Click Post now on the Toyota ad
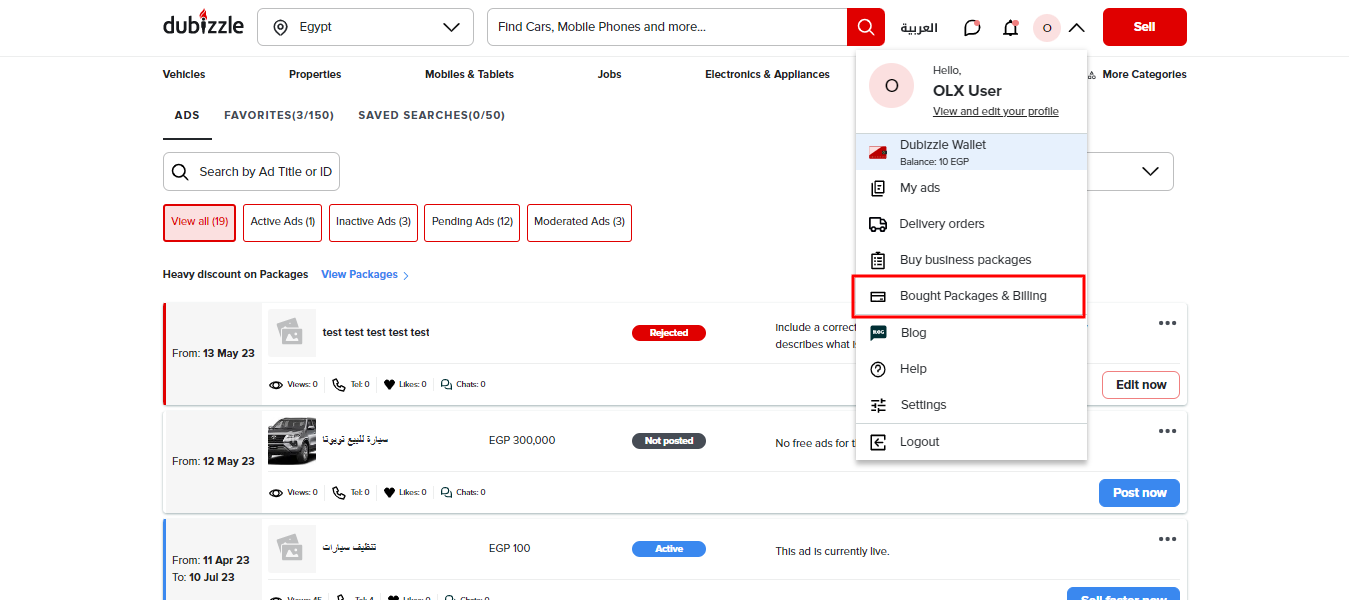Screen dimensions: 1349x600 pyautogui.click(x=1139, y=493)
